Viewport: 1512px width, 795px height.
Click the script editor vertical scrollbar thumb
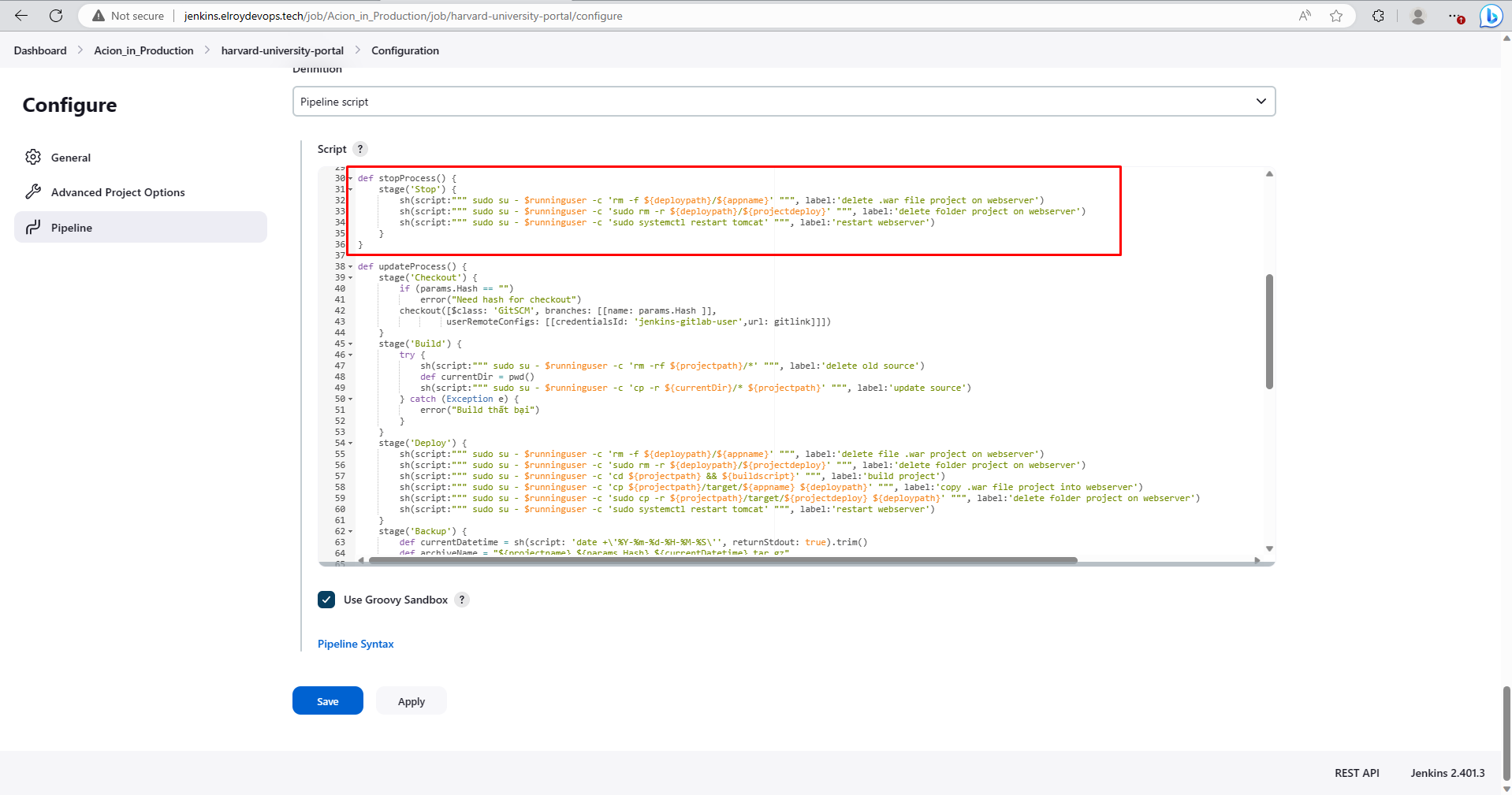(1269, 331)
